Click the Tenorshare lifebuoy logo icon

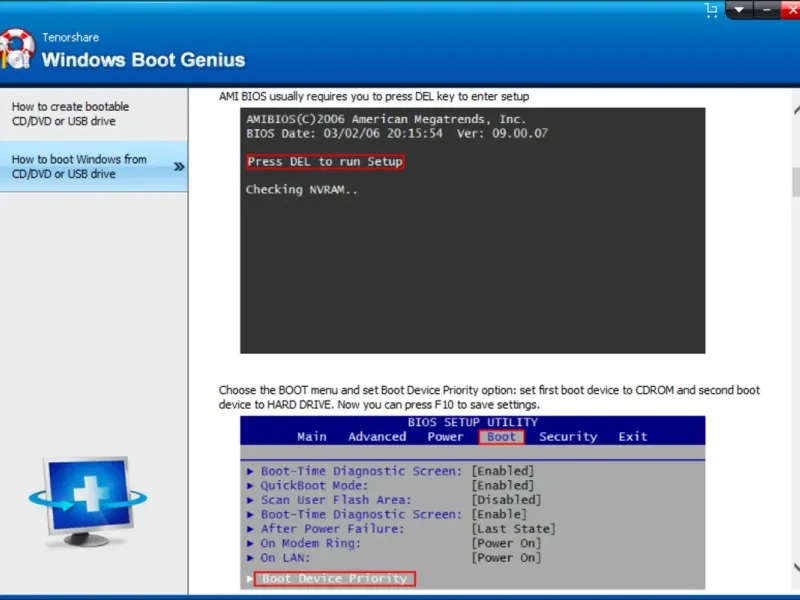[x=17, y=49]
